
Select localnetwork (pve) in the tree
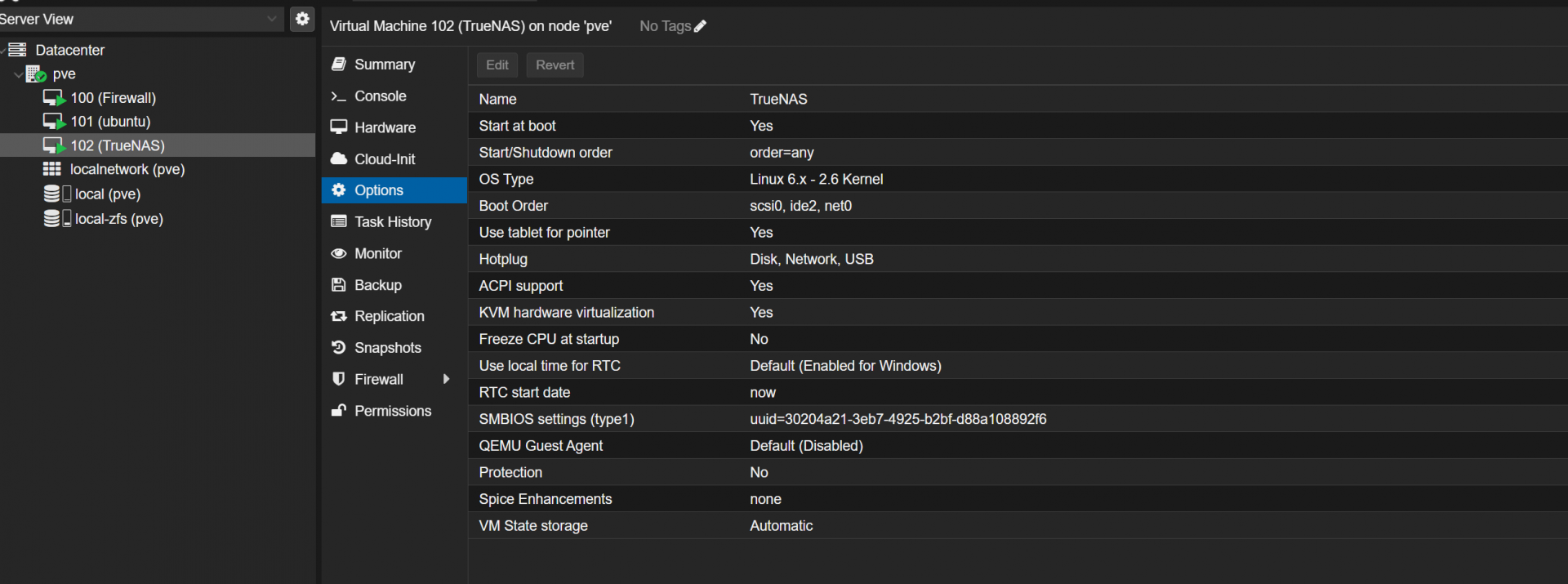127,169
